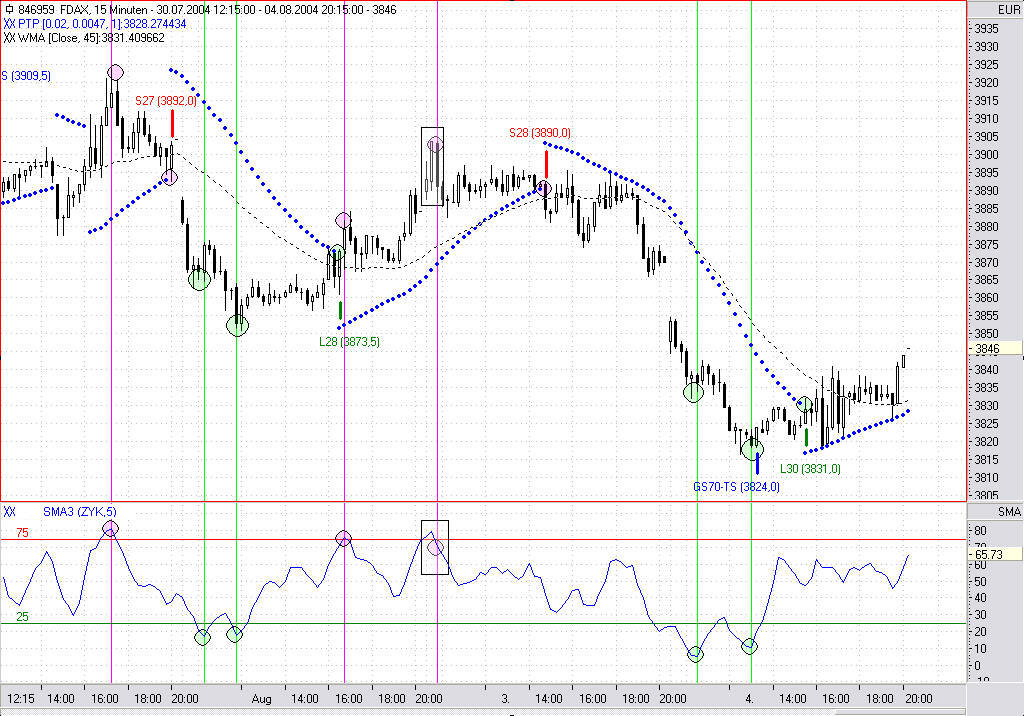Select the SMA3 (ZYK,5) indicator label
The width and height of the screenshot is (1024, 716).
pos(79,512)
